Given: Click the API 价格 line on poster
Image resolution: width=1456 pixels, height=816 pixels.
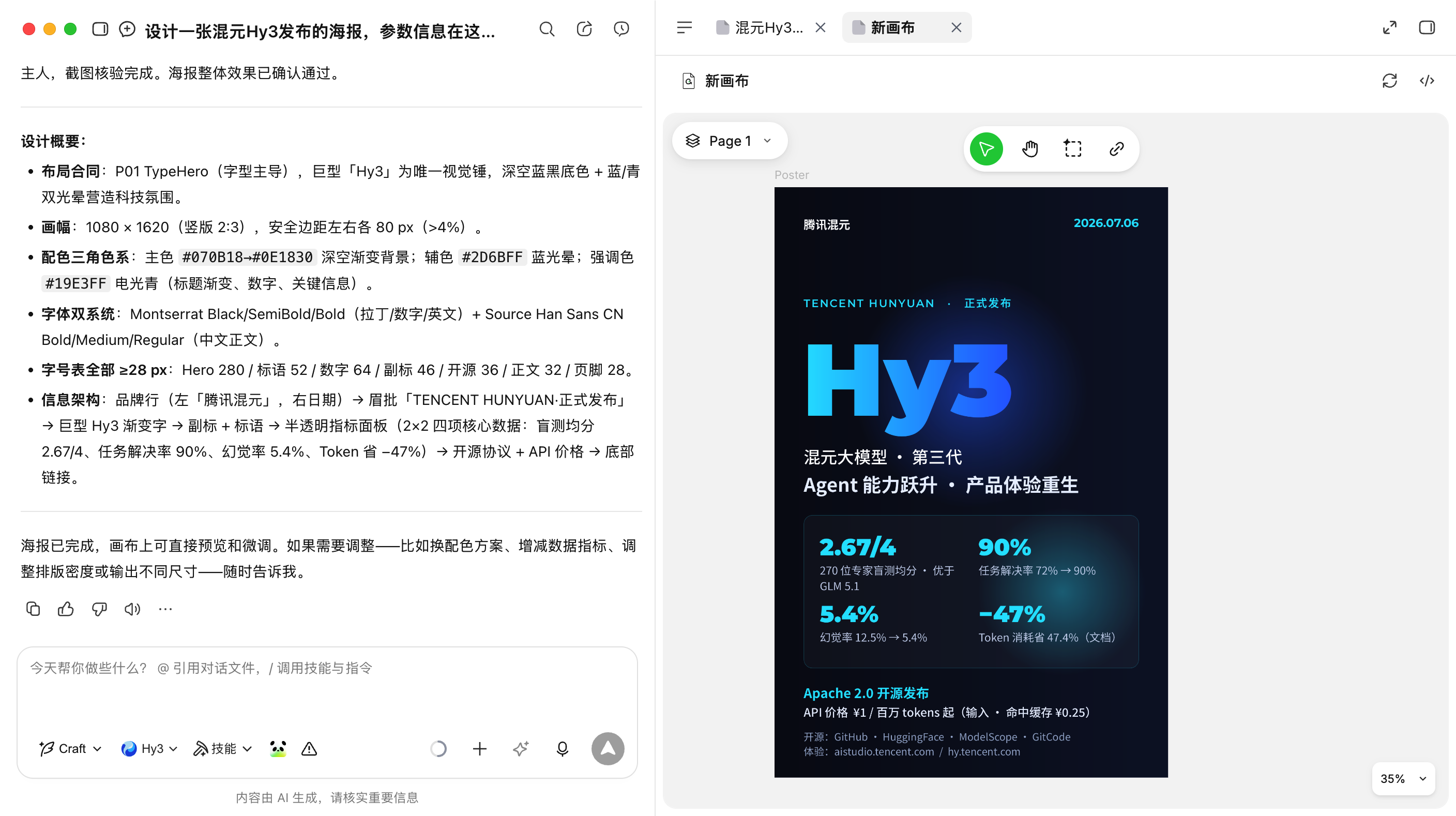Looking at the screenshot, I should point(947,713).
